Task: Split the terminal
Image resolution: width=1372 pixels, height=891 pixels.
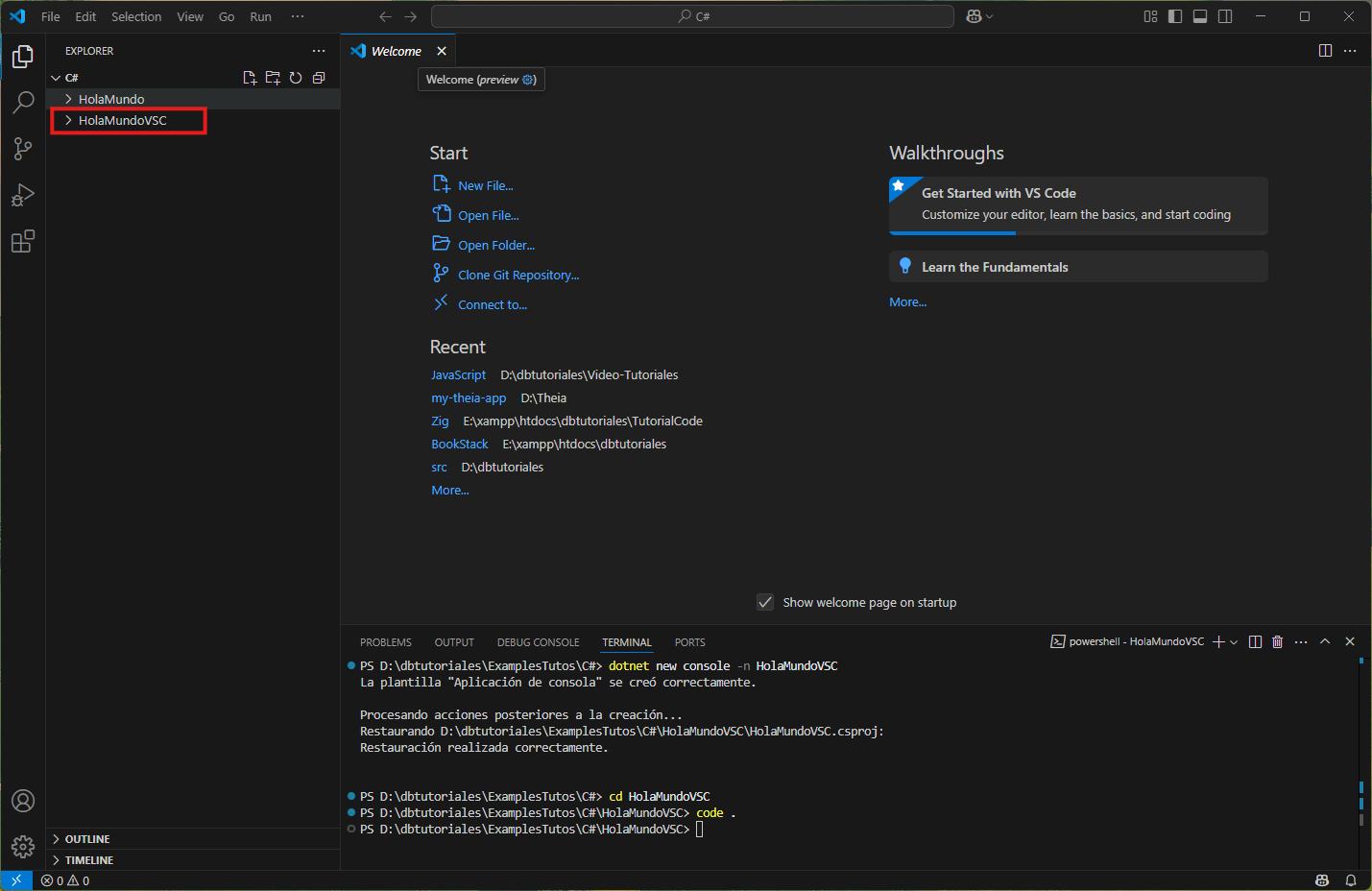Action: click(x=1255, y=641)
